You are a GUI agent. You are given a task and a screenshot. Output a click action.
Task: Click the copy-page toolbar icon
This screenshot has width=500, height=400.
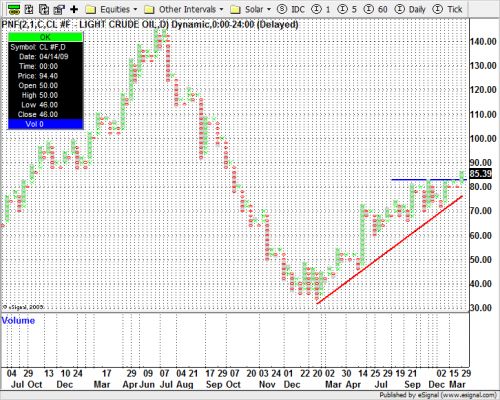point(44,9)
